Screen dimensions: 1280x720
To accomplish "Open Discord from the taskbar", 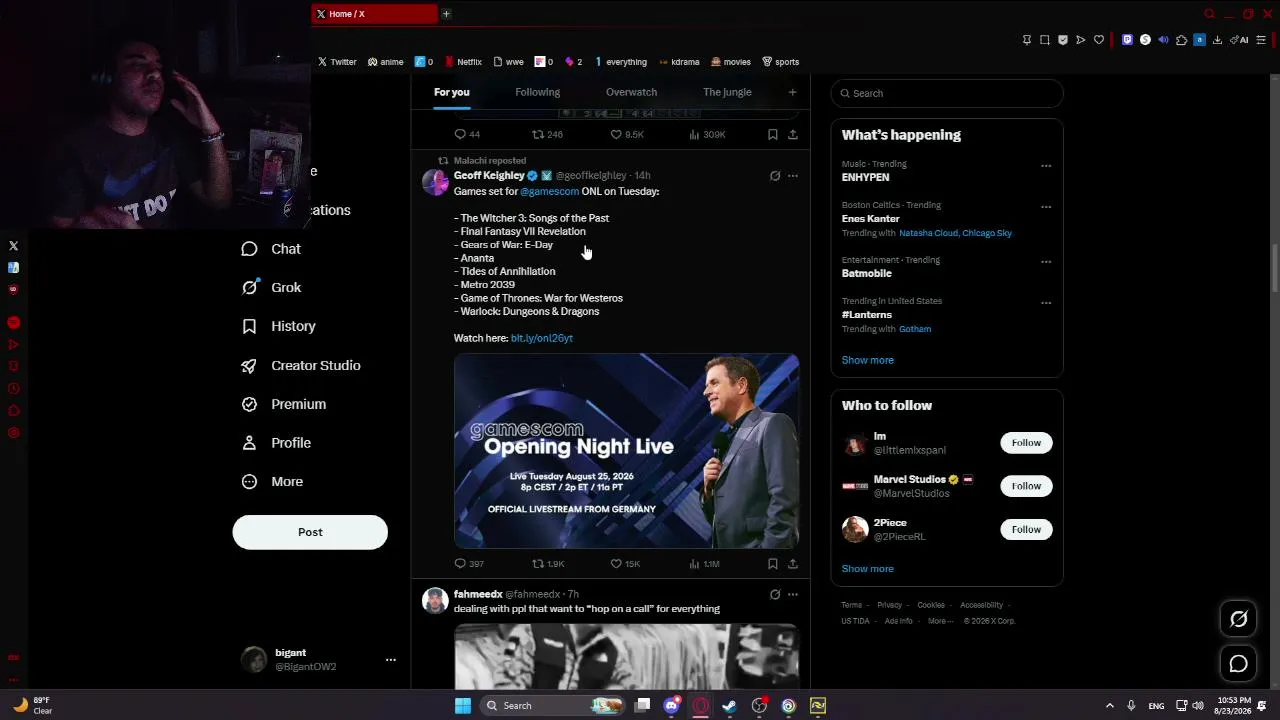I will (x=672, y=706).
